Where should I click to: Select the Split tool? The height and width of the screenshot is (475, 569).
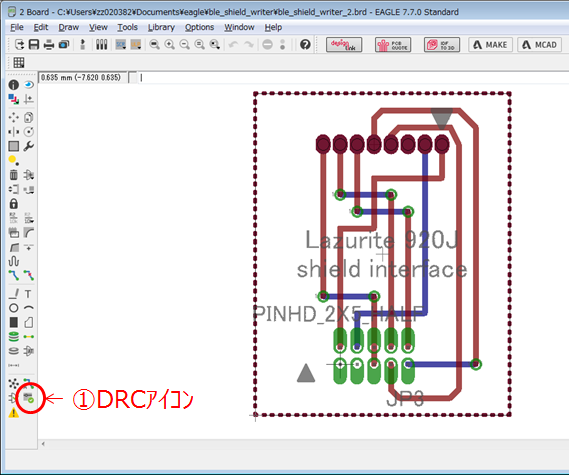click(13, 247)
